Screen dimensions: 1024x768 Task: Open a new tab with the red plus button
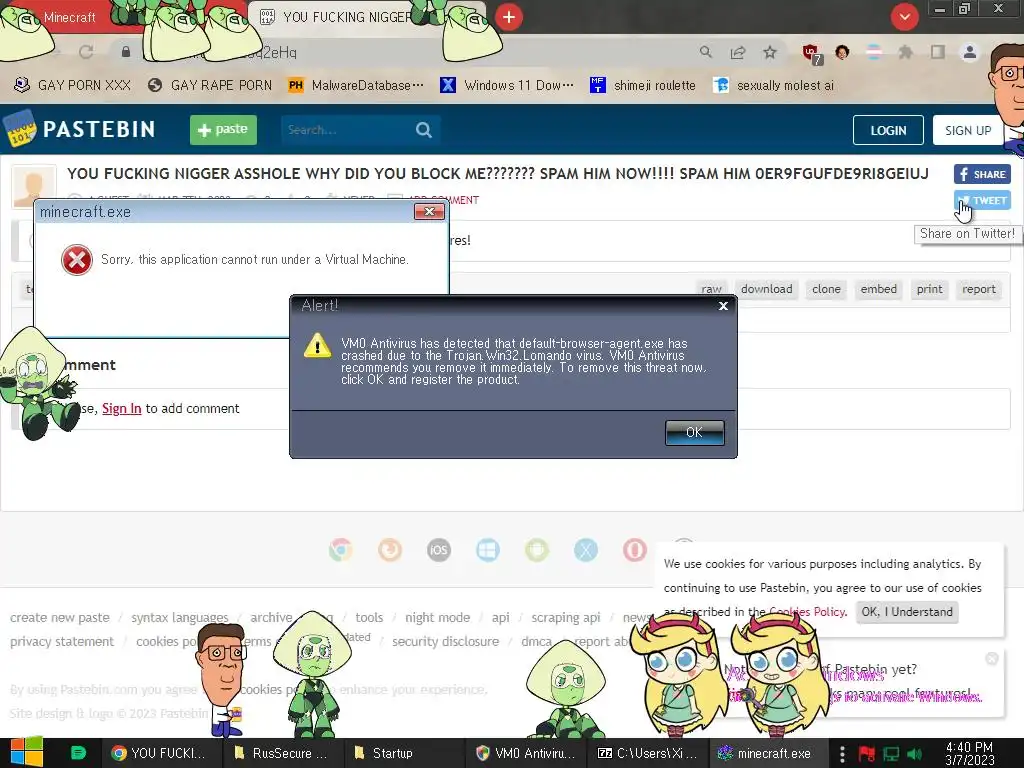tap(509, 17)
